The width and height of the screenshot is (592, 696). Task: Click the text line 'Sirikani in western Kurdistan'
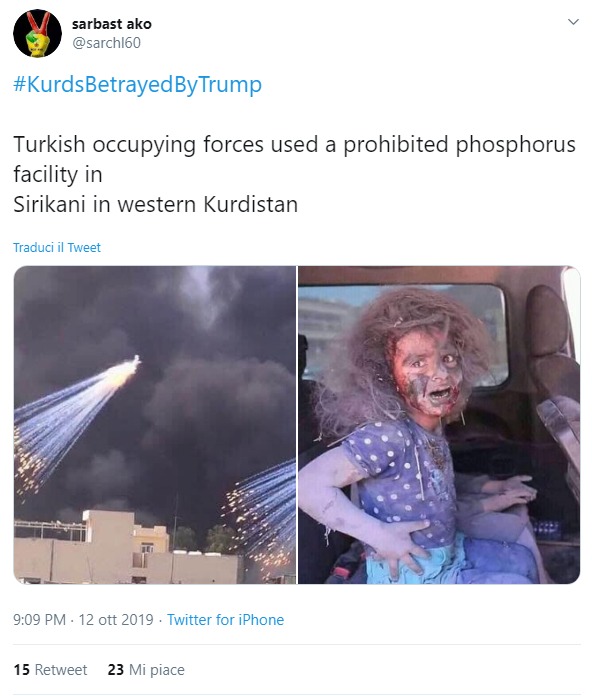click(155, 205)
